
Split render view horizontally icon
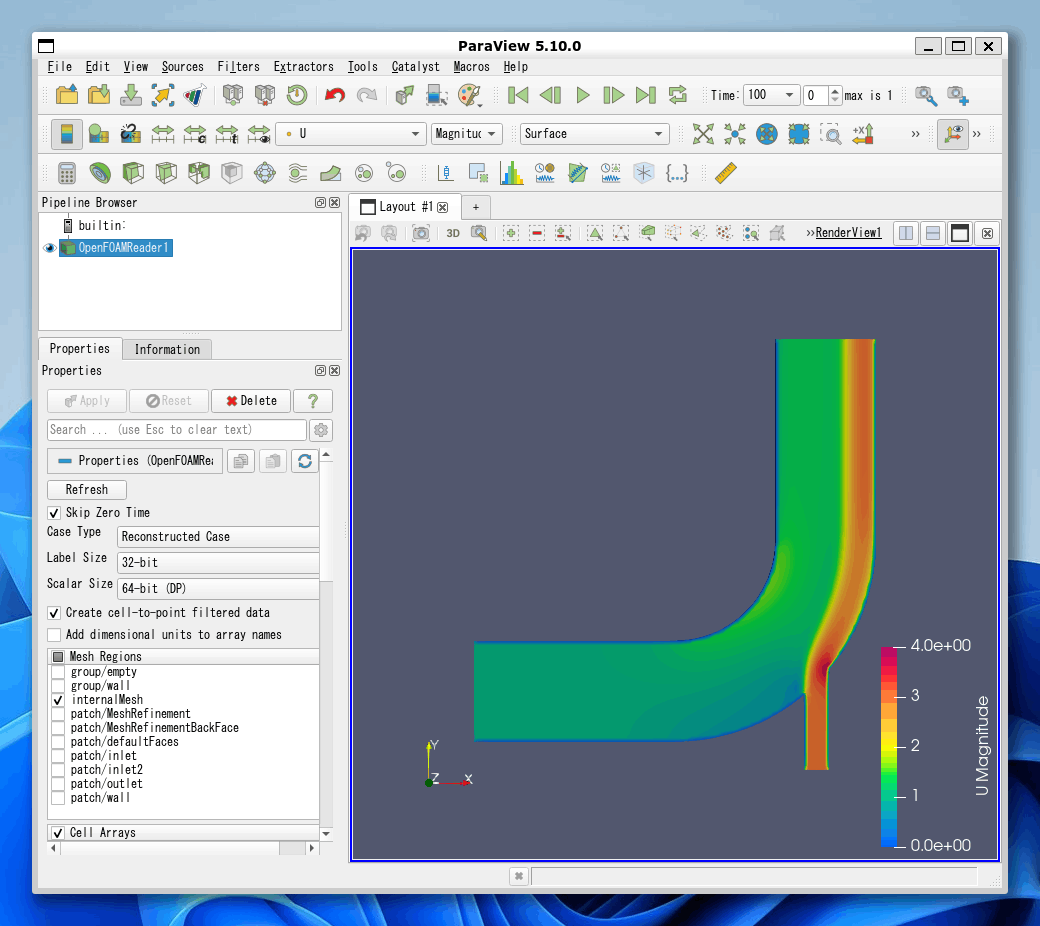click(905, 233)
